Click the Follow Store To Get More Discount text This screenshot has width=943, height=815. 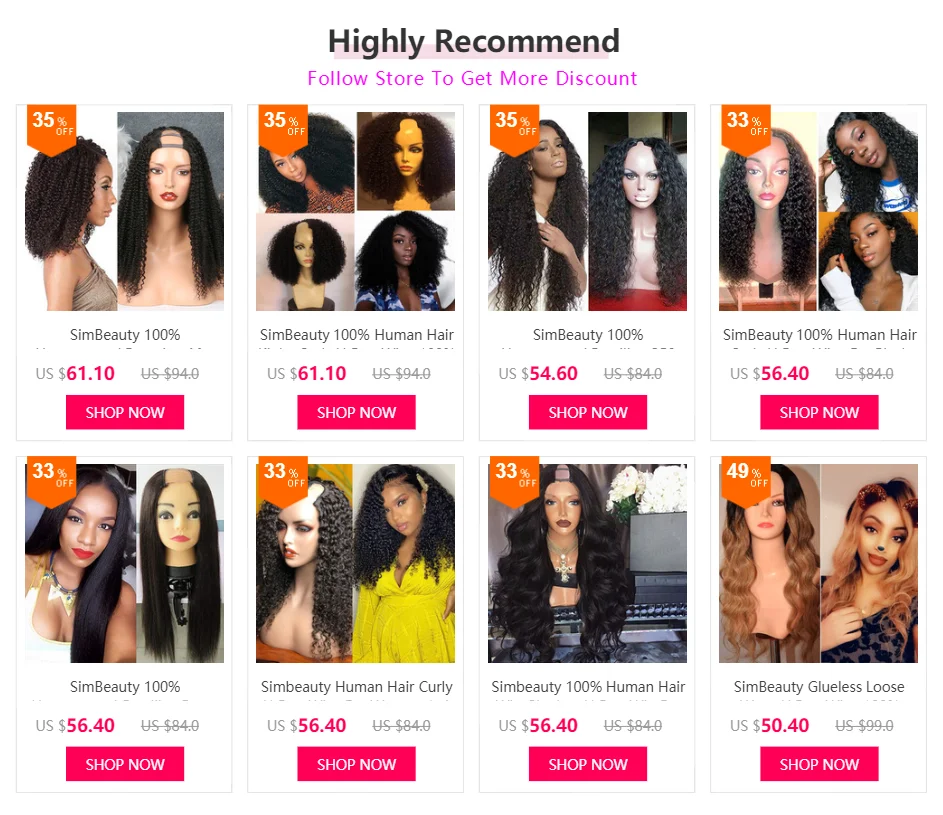tap(472, 78)
